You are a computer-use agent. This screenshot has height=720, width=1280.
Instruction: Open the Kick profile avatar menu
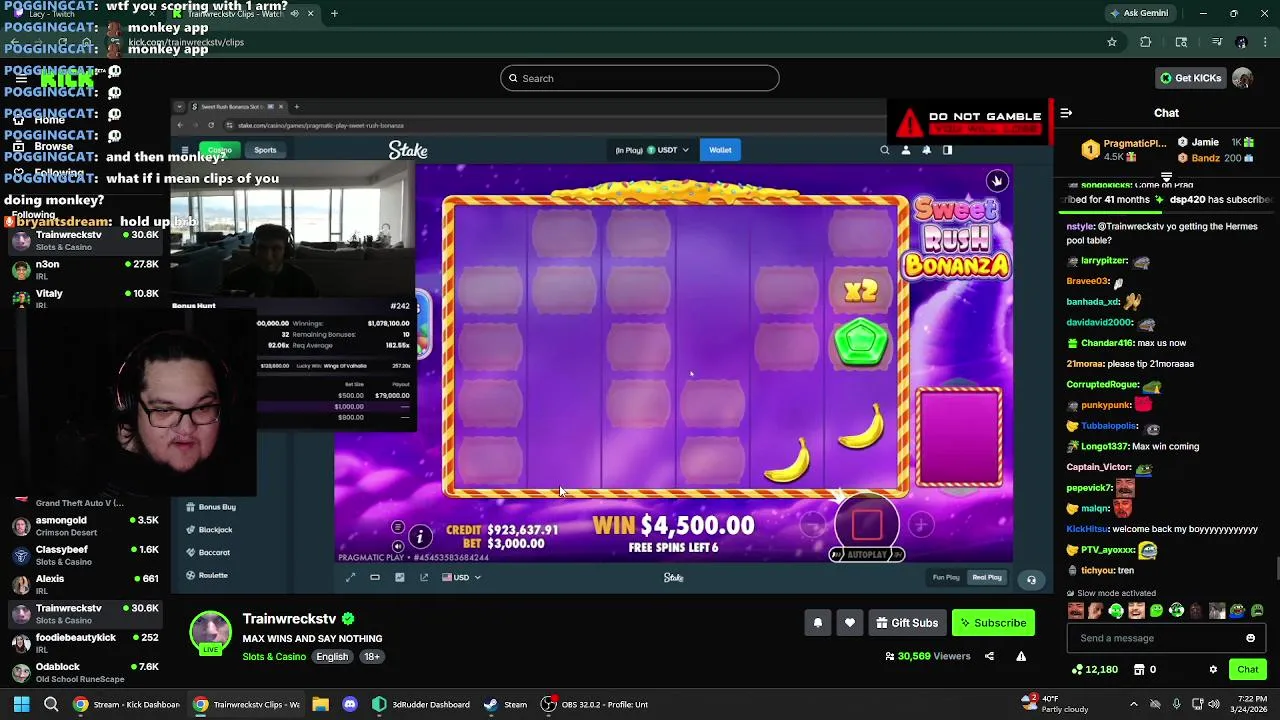click(x=1243, y=78)
